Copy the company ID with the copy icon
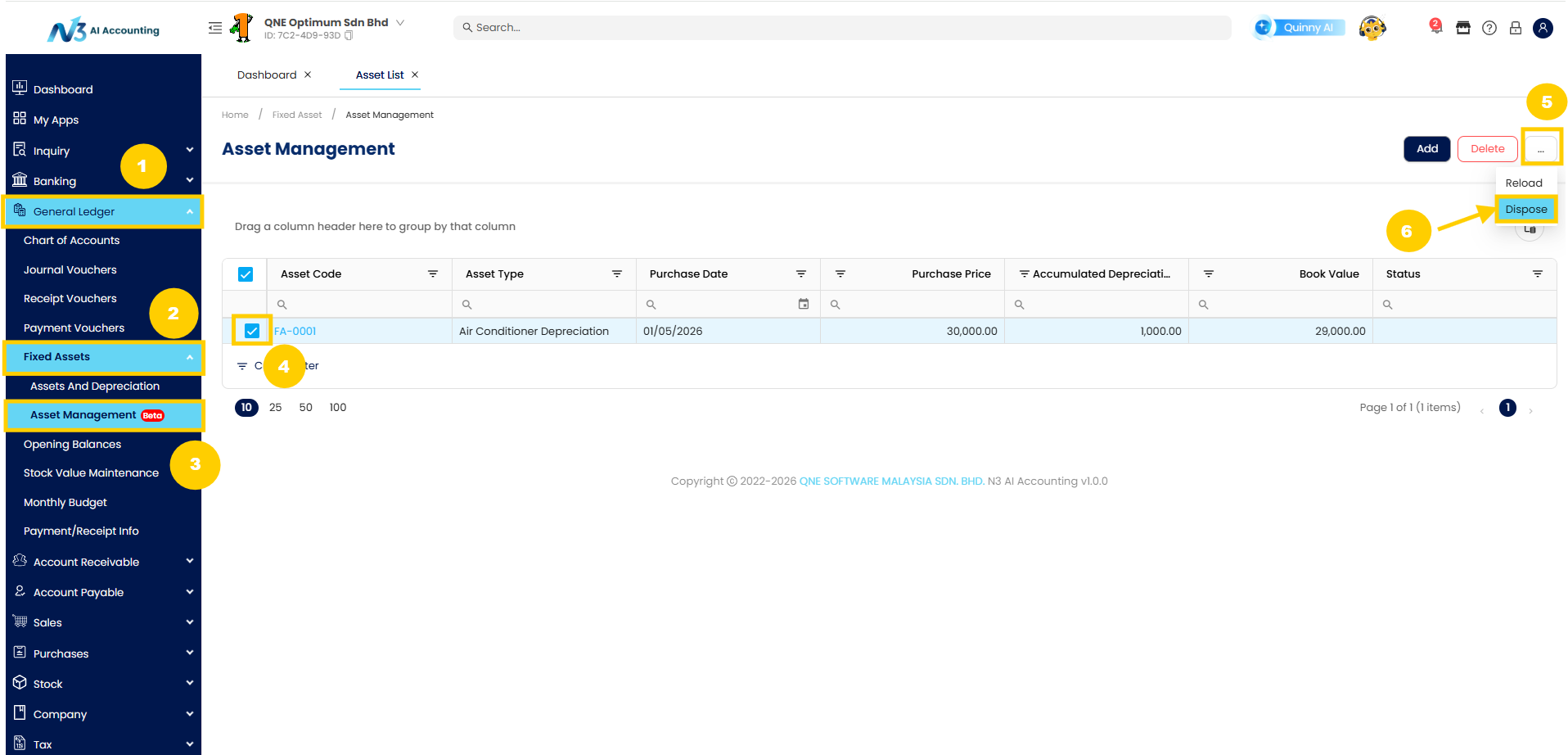This screenshot has height=755, width=1568. (x=349, y=35)
